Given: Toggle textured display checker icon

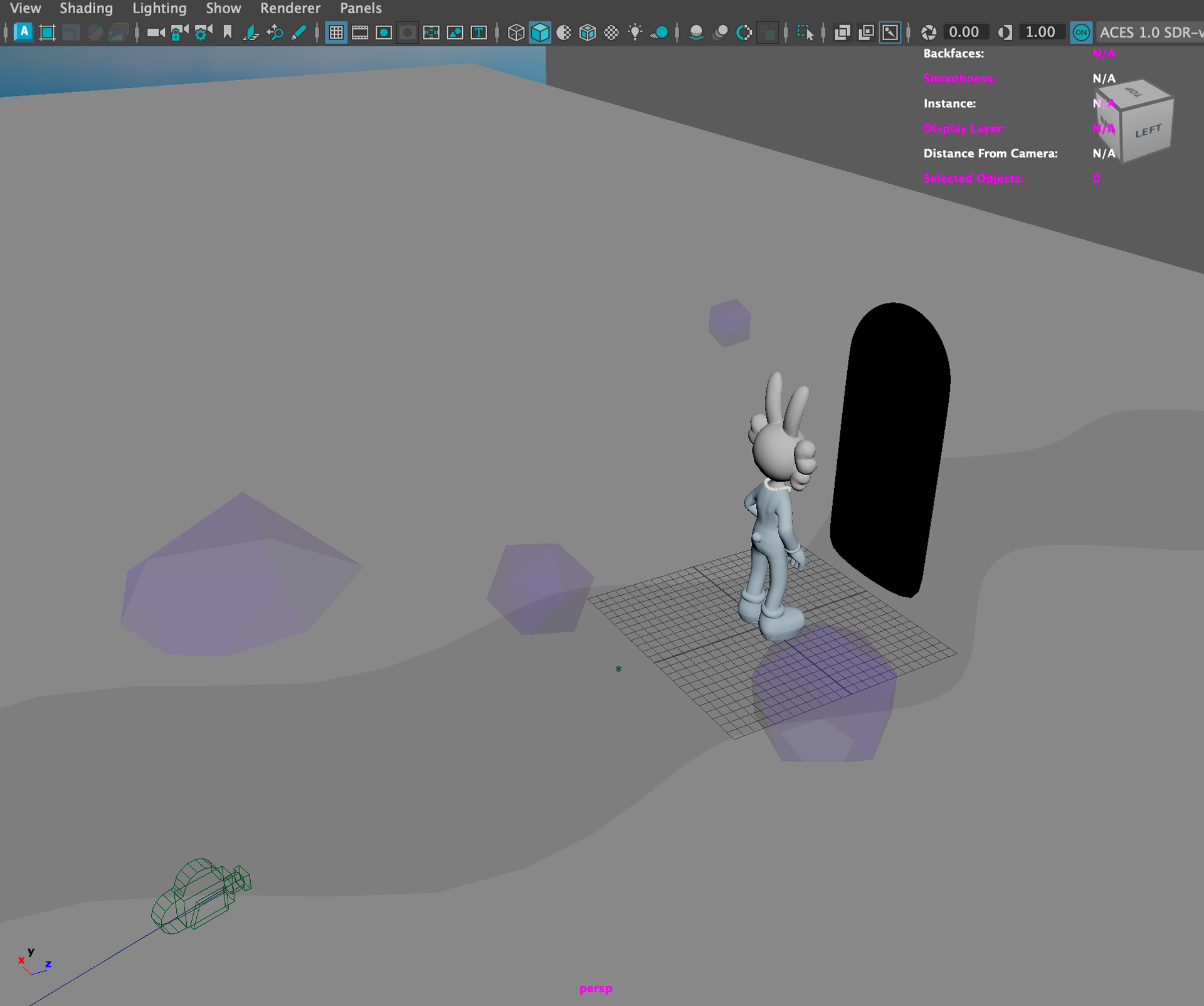Looking at the screenshot, I should [611, 33].
